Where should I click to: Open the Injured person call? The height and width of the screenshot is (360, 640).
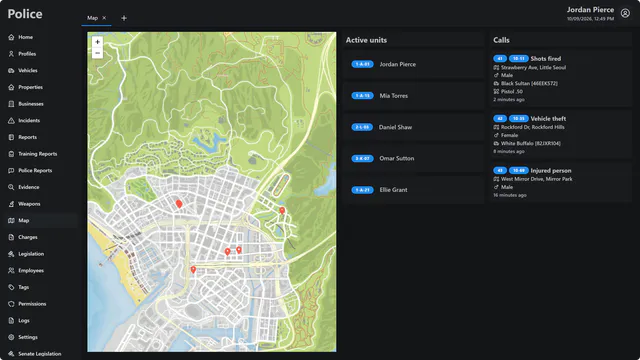561,182
